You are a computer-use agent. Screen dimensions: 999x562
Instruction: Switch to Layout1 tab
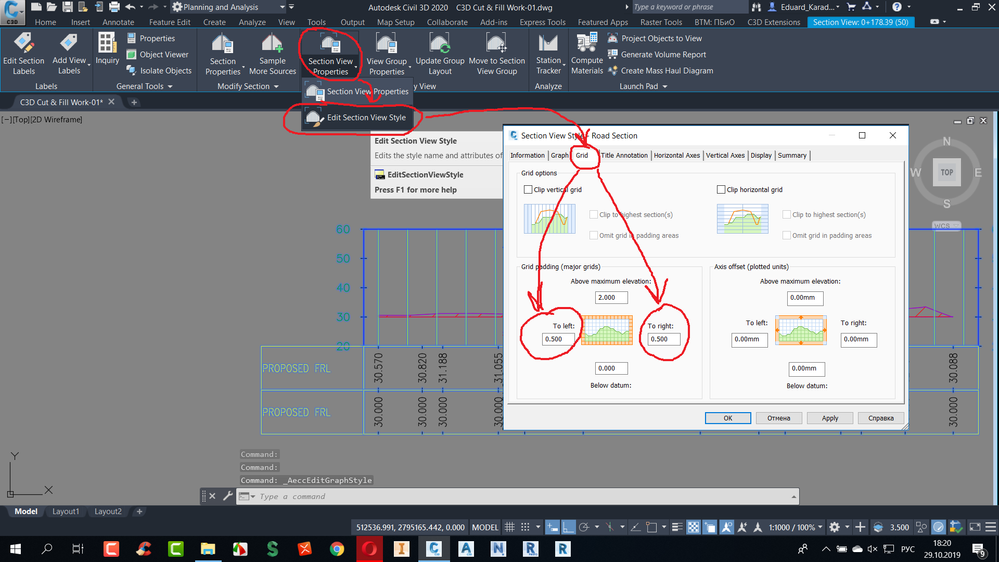pos(66,511)
